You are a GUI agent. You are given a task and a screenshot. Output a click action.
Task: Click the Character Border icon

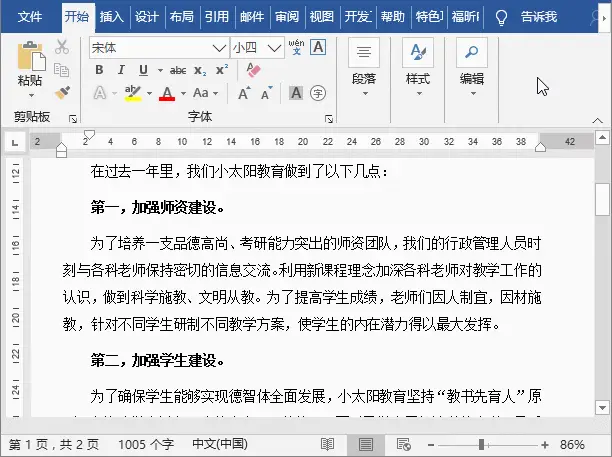coord(318,47)
